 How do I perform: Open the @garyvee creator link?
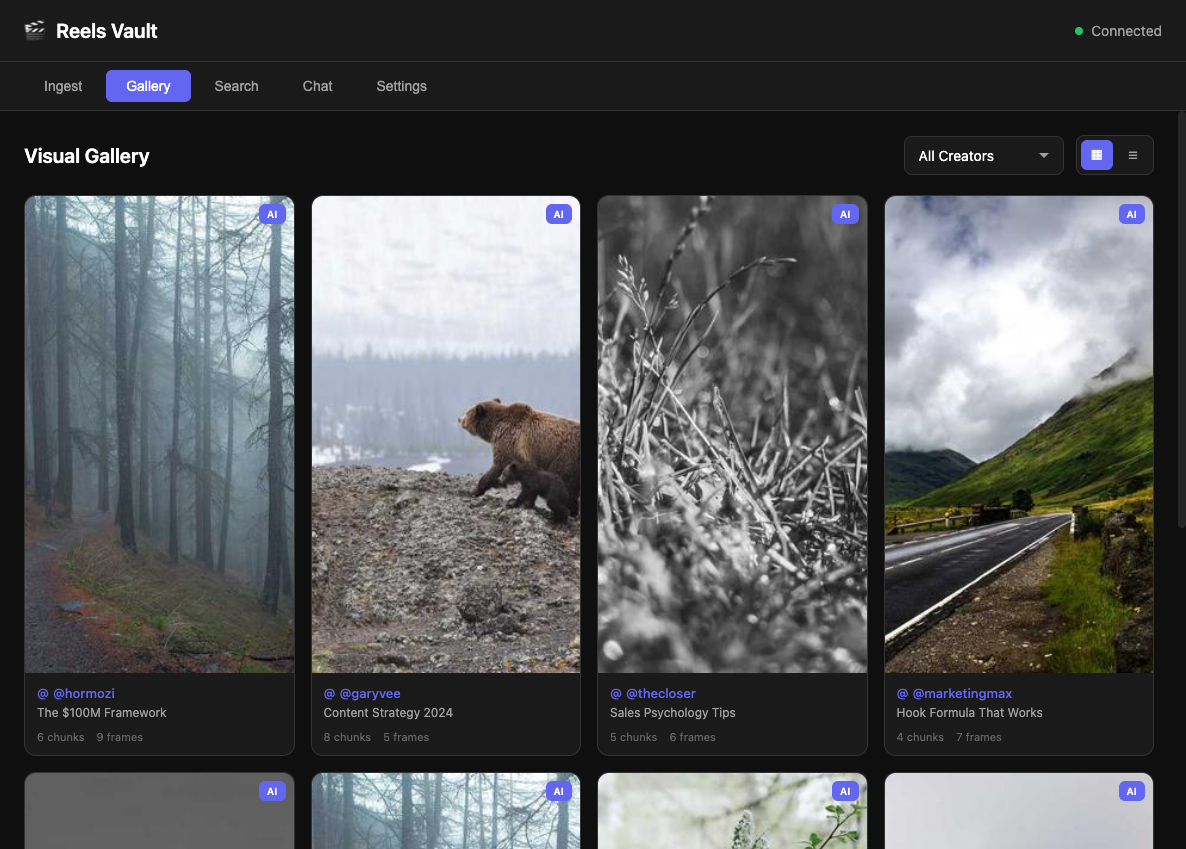369,693
